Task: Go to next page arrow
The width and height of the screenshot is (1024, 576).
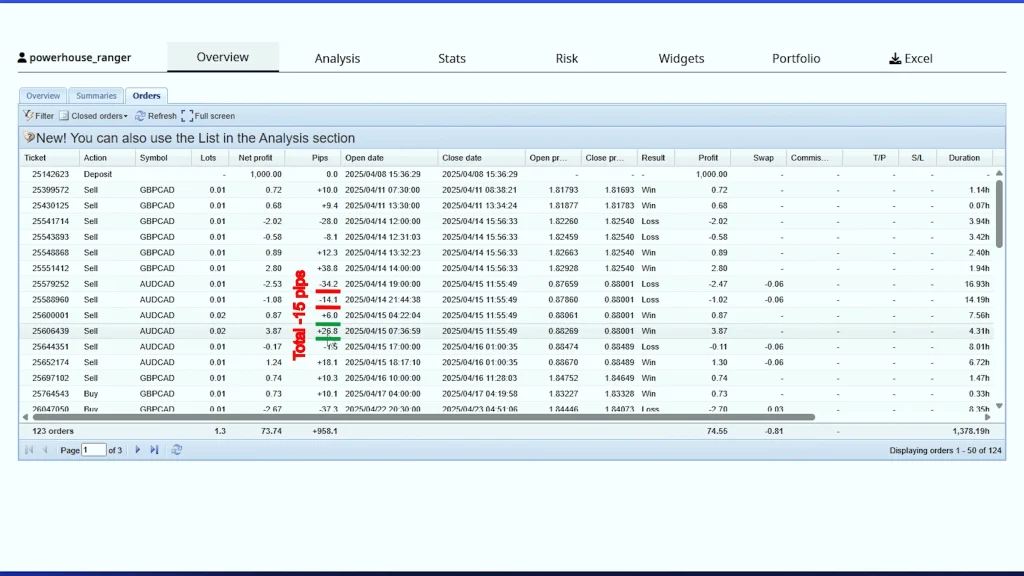Action: pyautogui.click(x=138, y=450)
